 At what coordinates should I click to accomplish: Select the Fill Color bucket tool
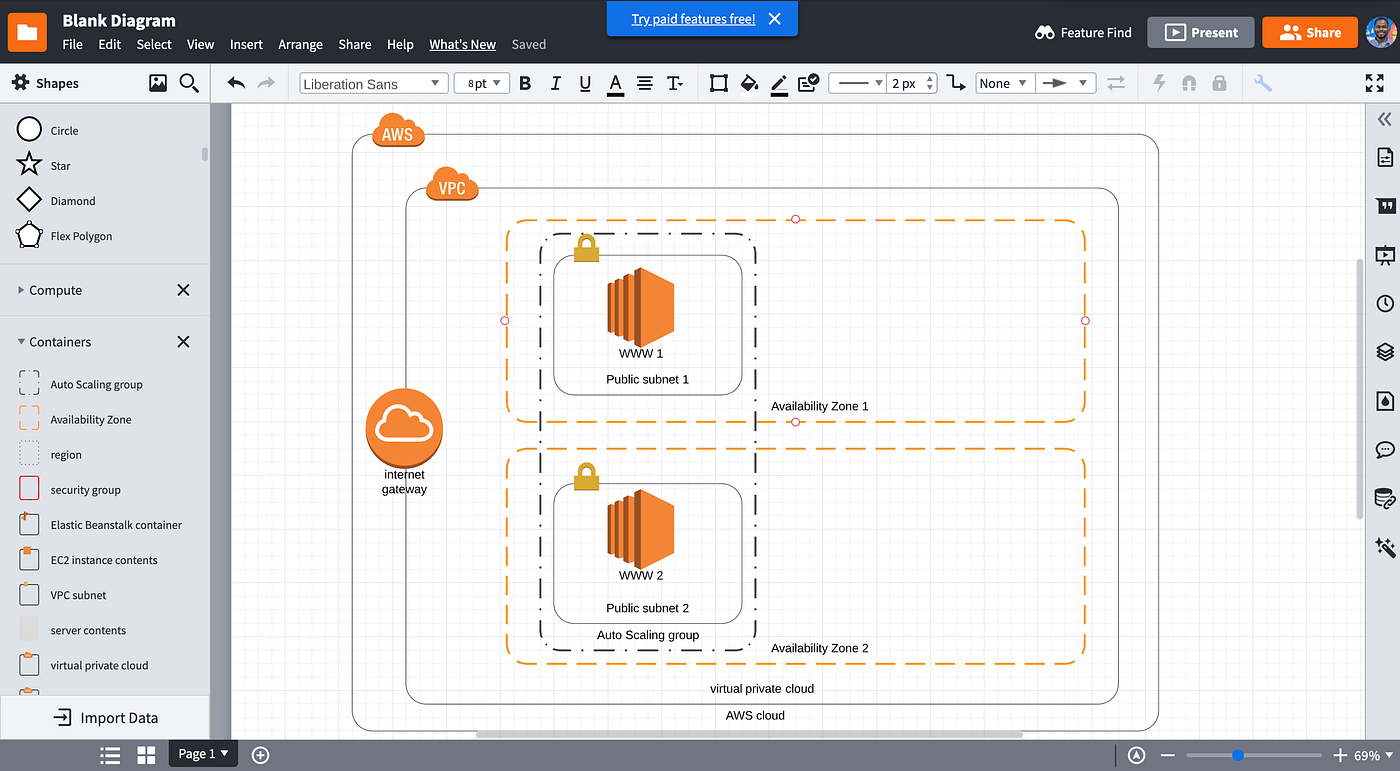(x=749, y=83)
